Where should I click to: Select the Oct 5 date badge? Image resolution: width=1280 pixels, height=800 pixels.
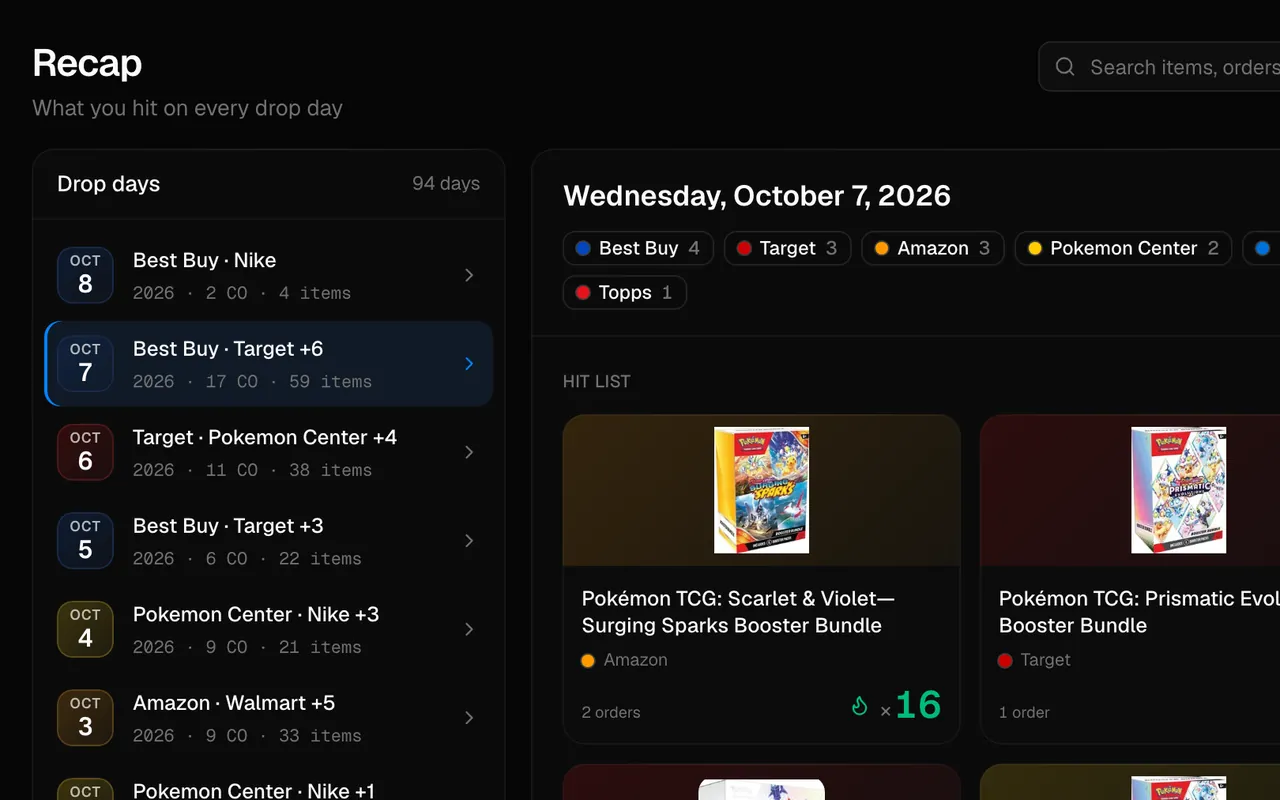point(85,541)
